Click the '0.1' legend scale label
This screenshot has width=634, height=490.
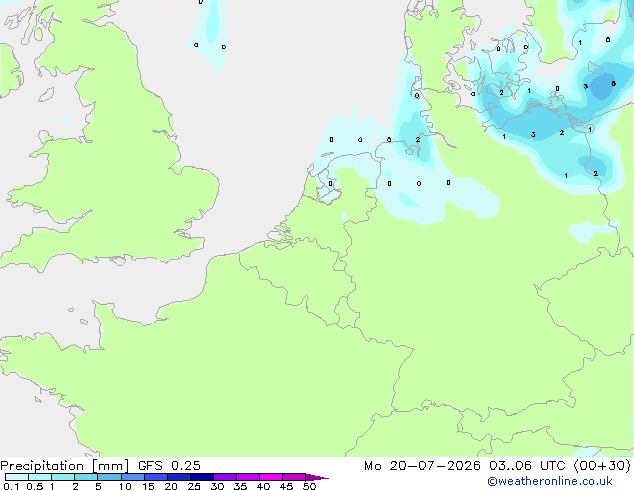point(11,486)
